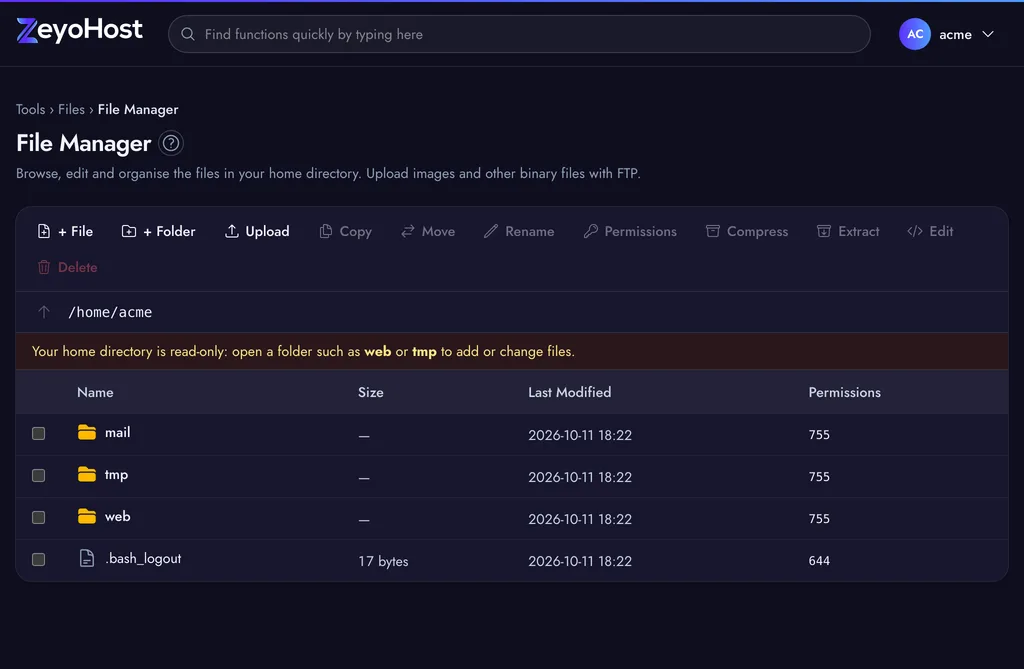The image size is (1024, 669).
Task: Click the Compress toolbar button
Action: click(x=747, y=231)
